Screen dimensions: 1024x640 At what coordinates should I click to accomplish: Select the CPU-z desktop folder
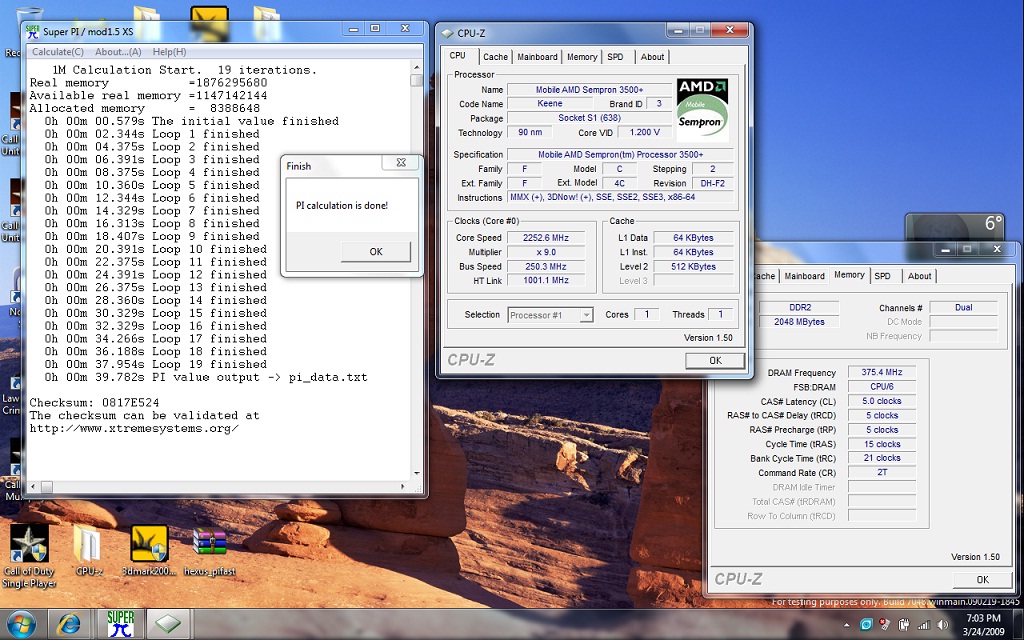[88, 552]
